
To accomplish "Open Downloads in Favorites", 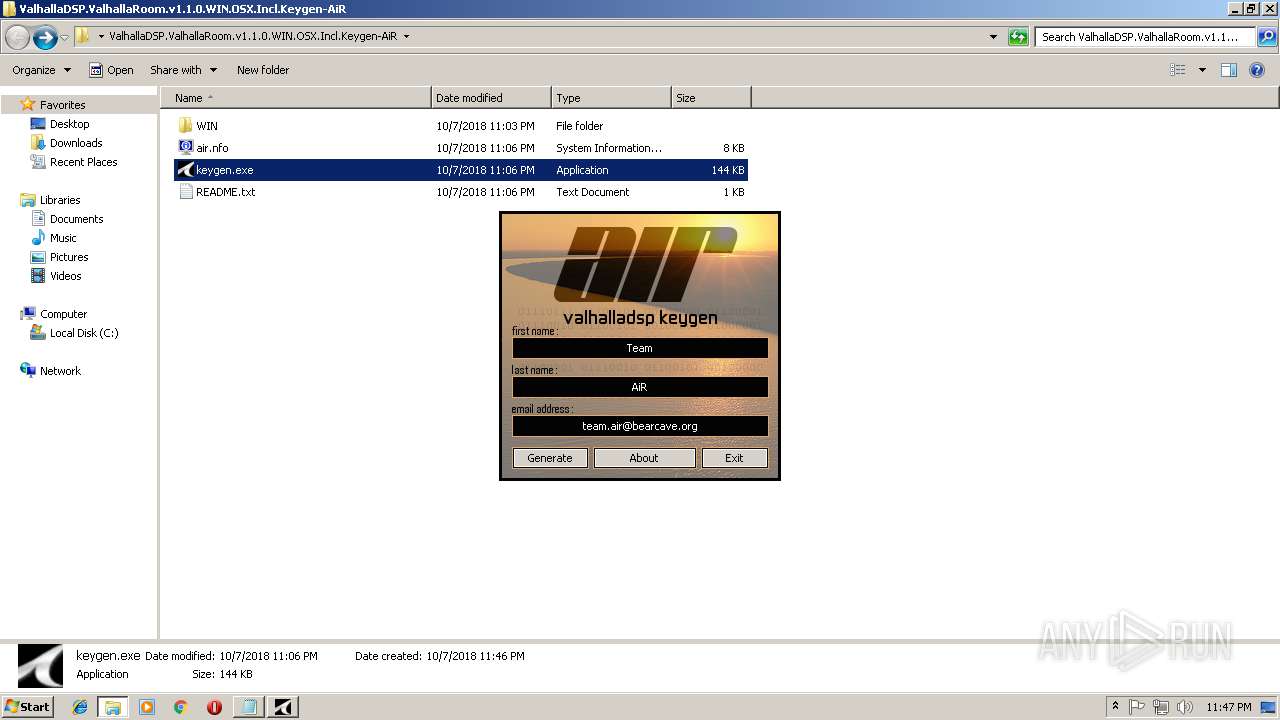I will tap(76, 143).
